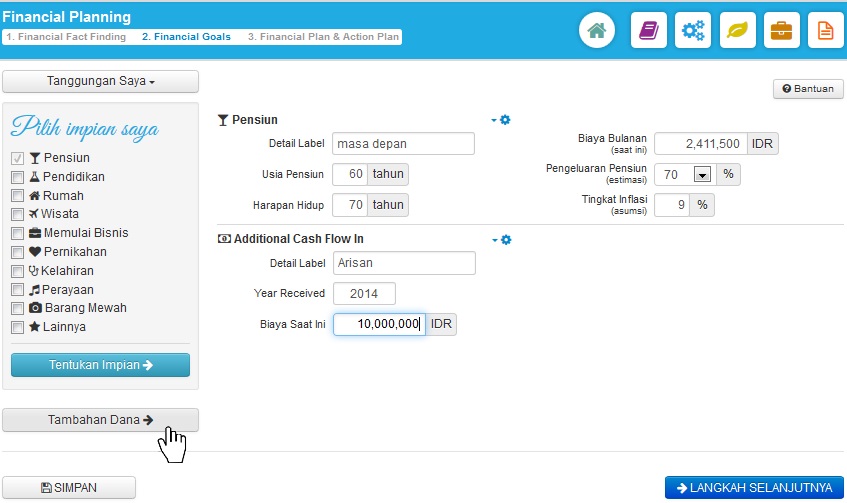Viewport: 847px width, 503px height.
Task: Open the orange briefcase icon
Action: [781, 31]
